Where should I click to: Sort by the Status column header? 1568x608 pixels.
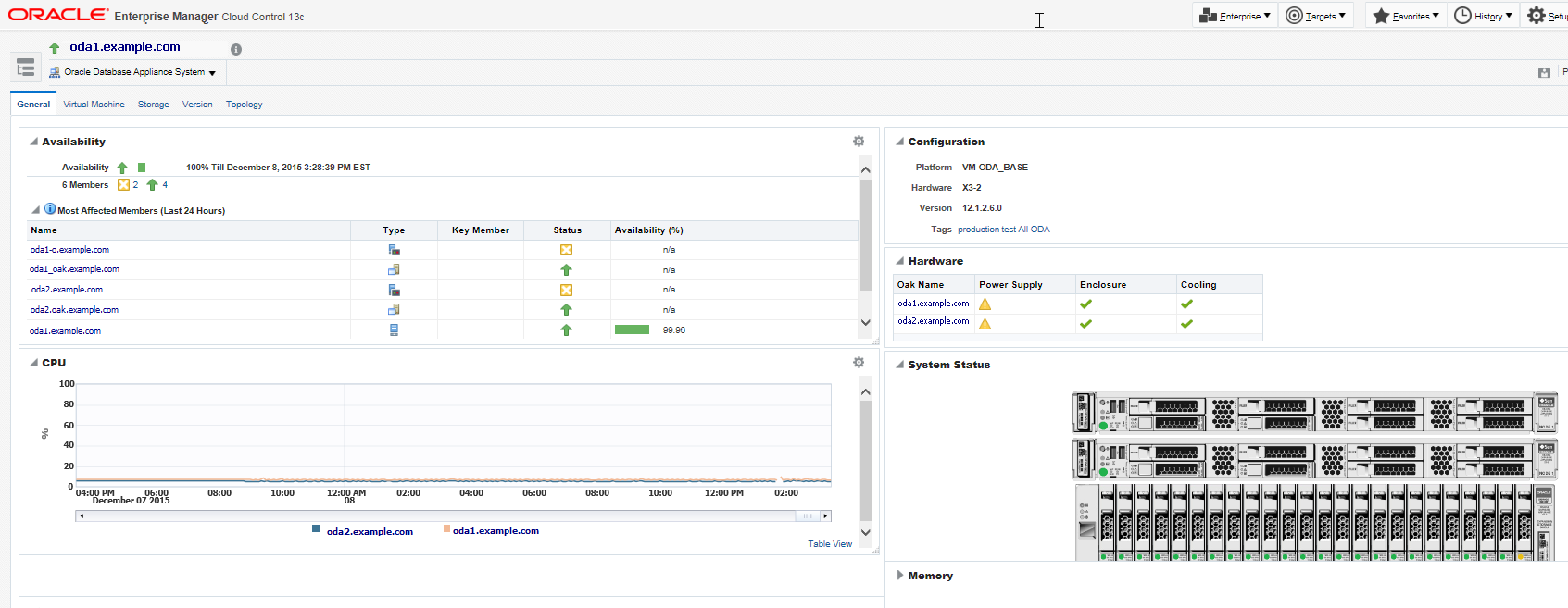coord(568,230)
